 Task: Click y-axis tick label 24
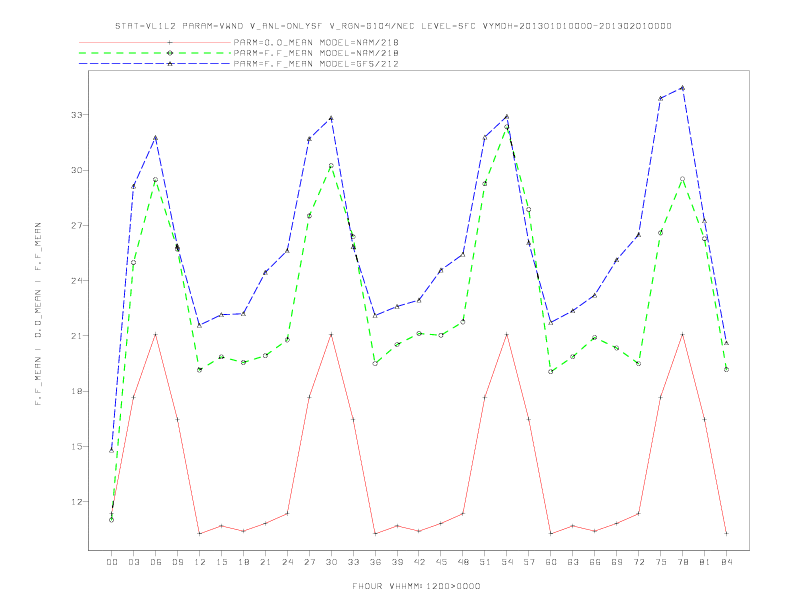[77, 281]
